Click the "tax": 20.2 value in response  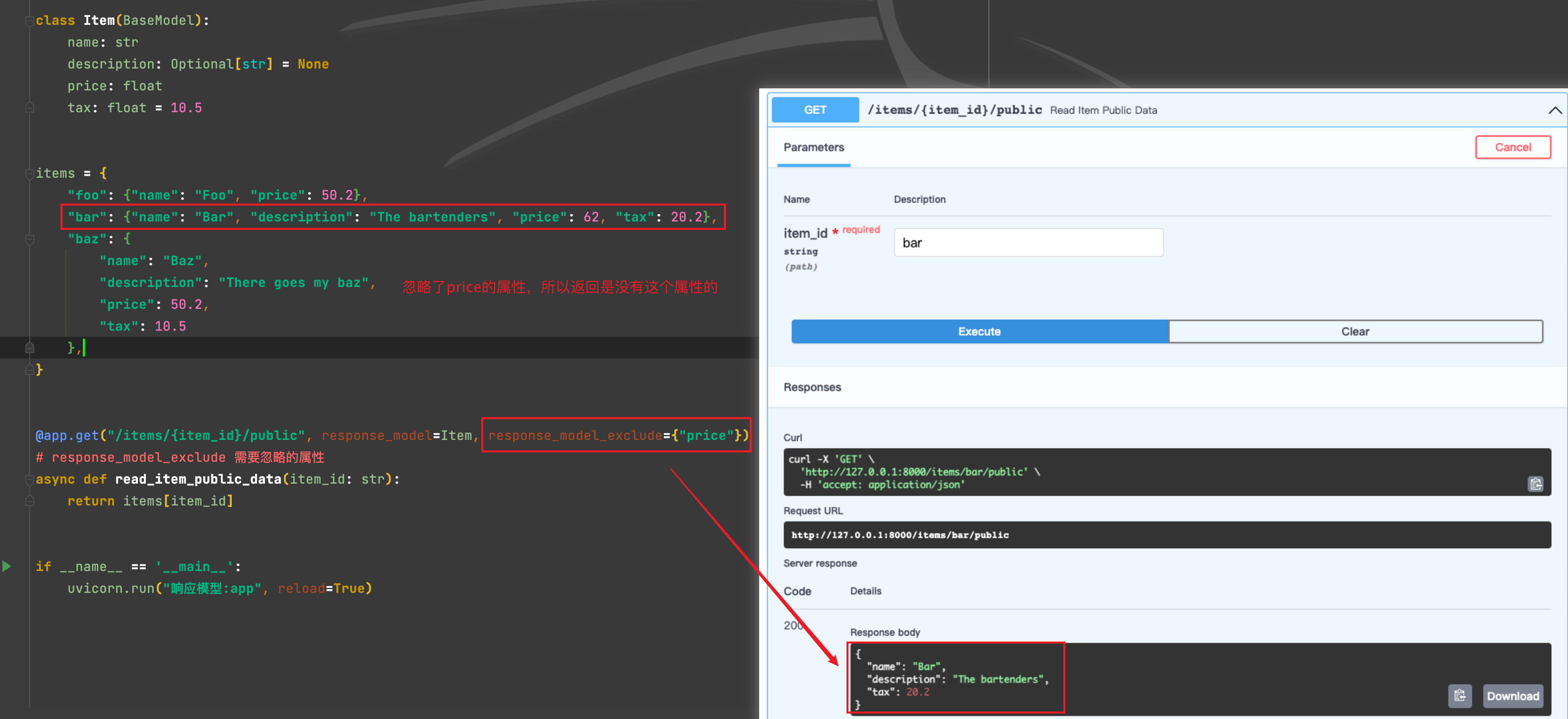(x=898, y=692)
